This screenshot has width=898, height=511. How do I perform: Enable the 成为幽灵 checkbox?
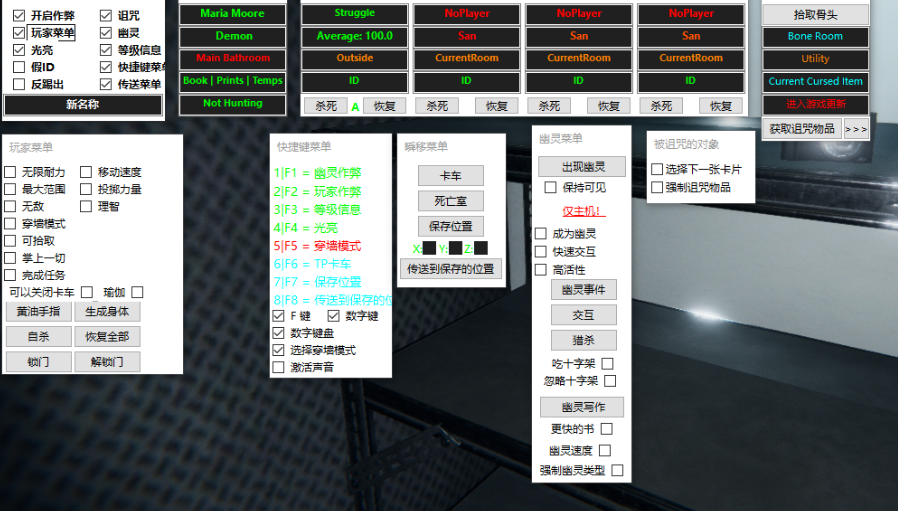[541, 234]
